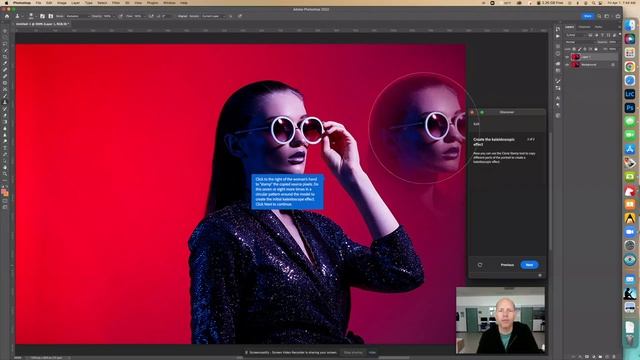Open the File menu
Image resolution: width=640 pixels, height=360 pixels.
click(38, 3)
